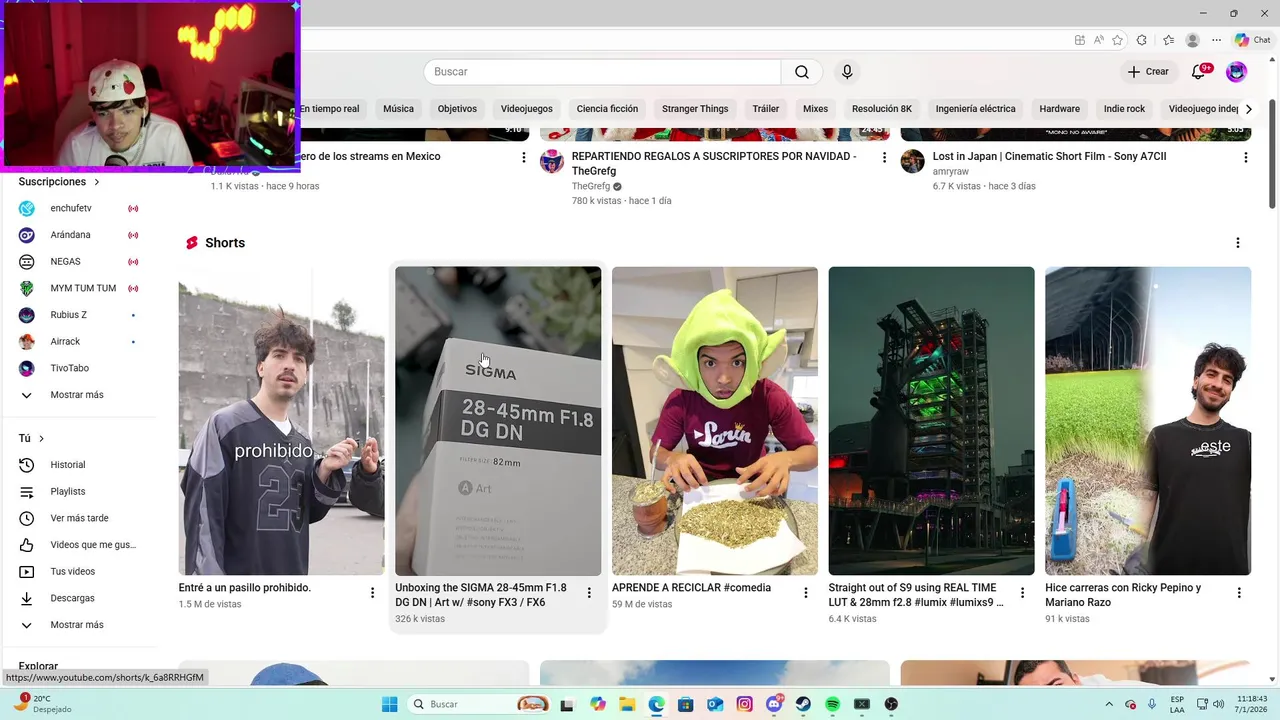Add page to Edge favorites star
The height and width of the screenshot is (720, 1280).
pyautogui.click(x=1117, y=40)
